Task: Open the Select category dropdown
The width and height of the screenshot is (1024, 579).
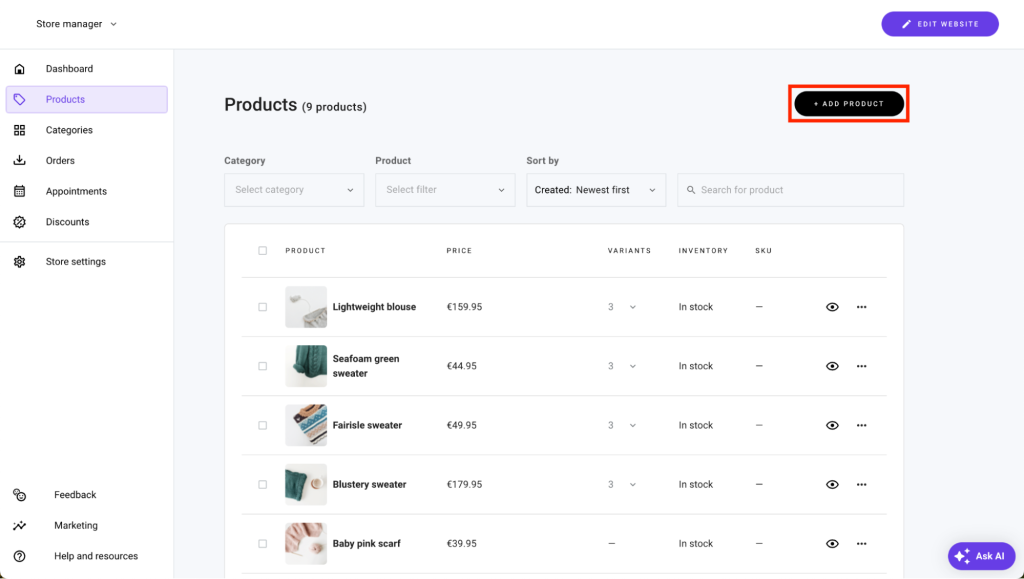Action: coord(293,190)
